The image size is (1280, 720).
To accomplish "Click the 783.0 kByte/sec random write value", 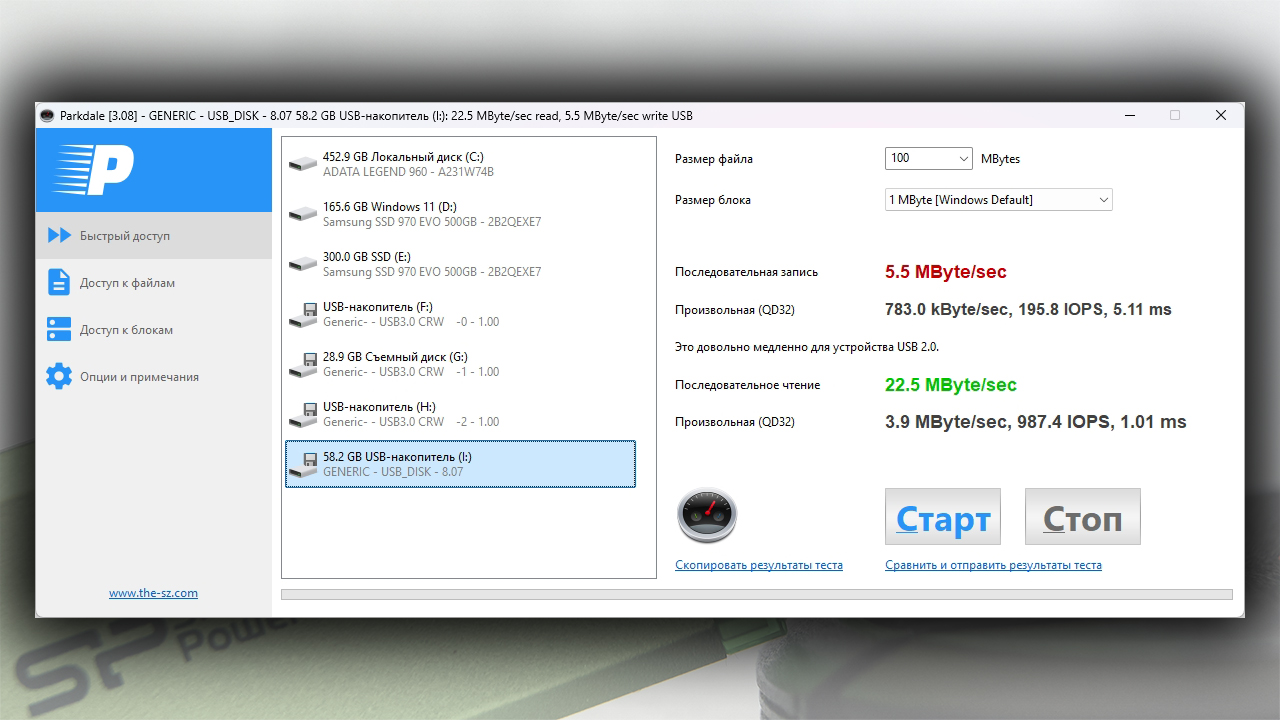I will 1028,310.
